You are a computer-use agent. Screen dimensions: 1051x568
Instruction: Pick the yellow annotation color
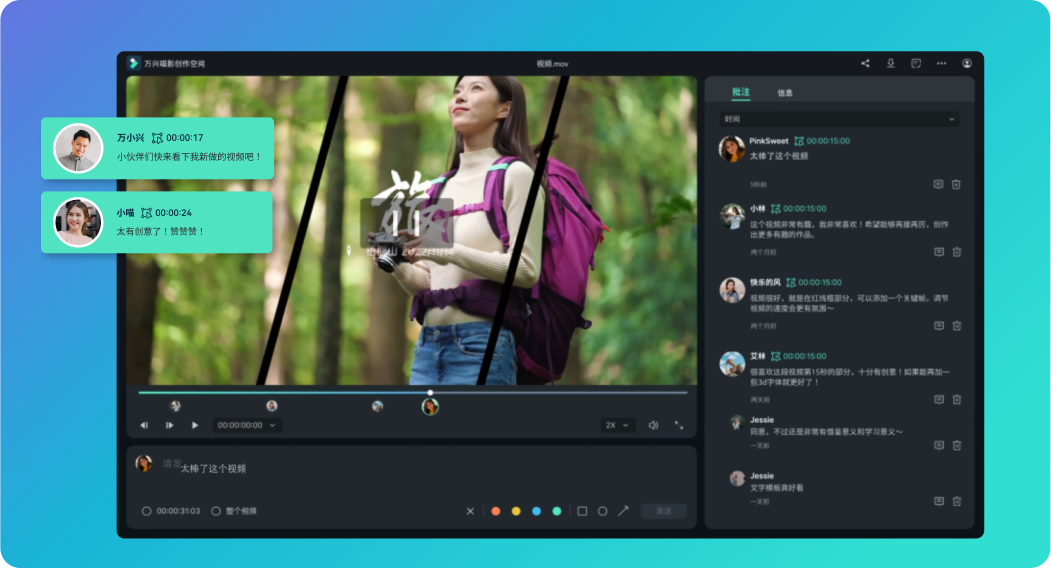pos(516,511)
